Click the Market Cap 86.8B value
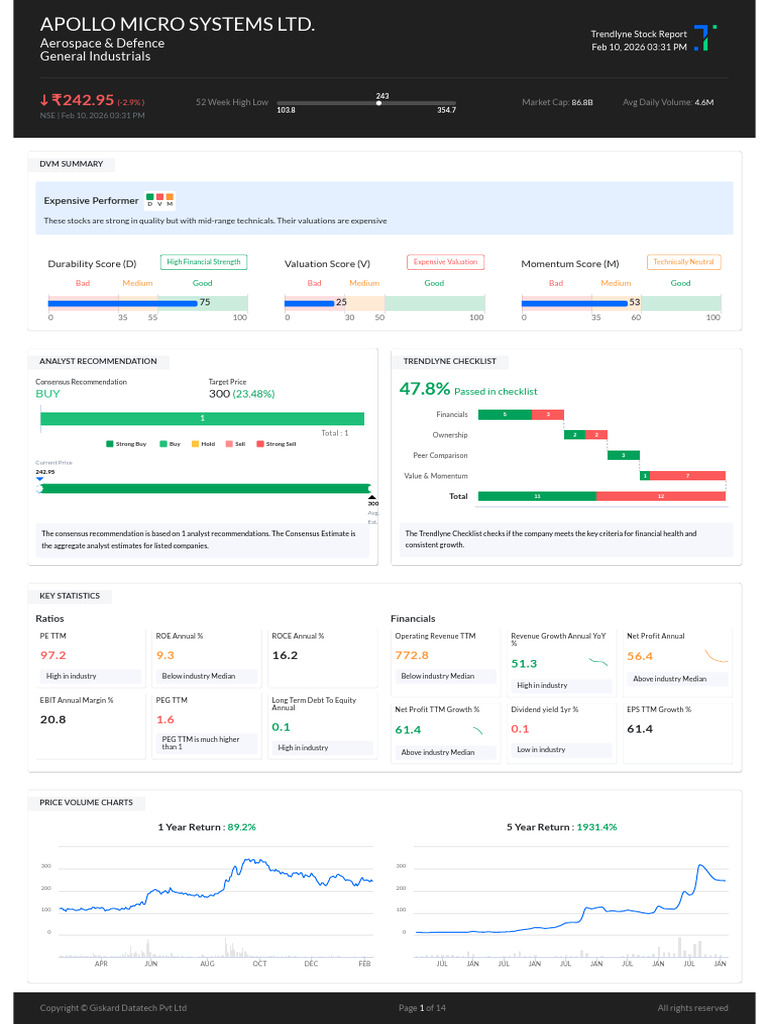 pyautogui.click(x=582, y=103)
